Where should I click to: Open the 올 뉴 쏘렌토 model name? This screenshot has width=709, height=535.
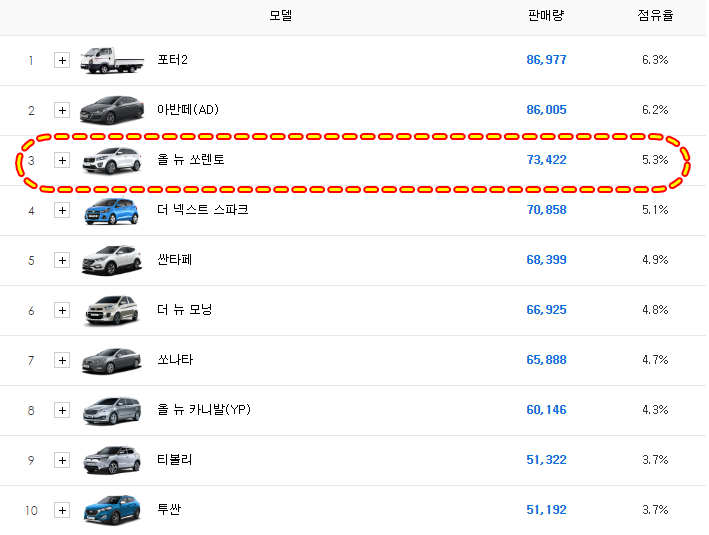[x=191, y=160]
